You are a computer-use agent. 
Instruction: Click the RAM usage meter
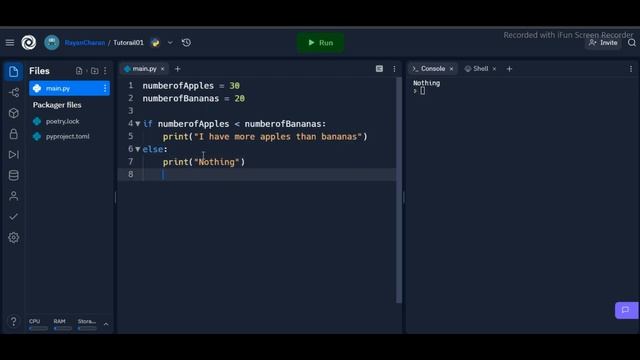62,324
